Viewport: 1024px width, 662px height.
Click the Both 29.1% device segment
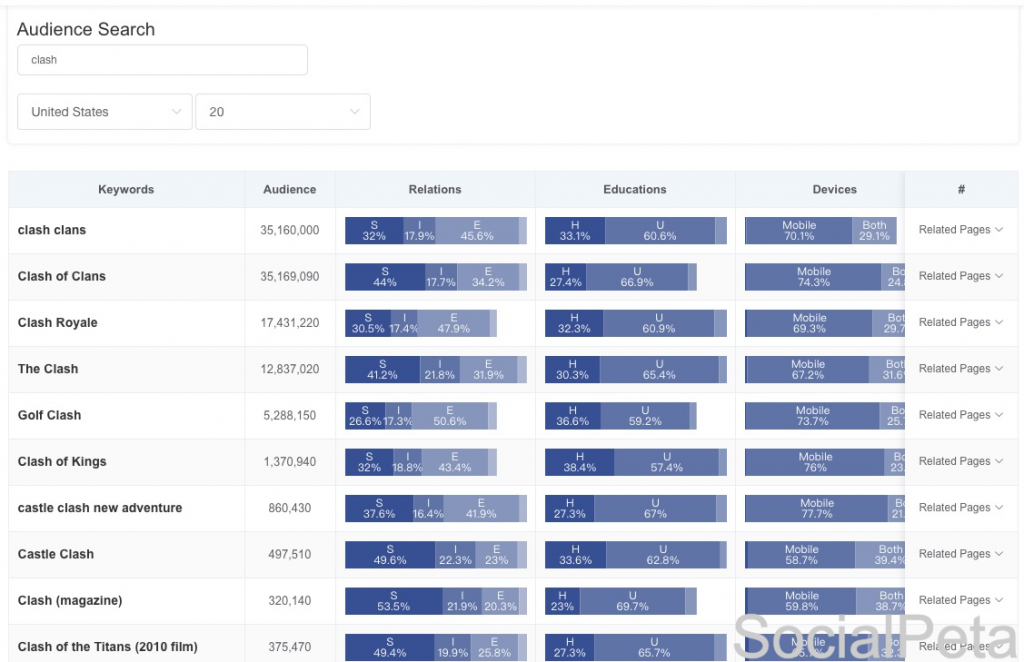point(874,230)
